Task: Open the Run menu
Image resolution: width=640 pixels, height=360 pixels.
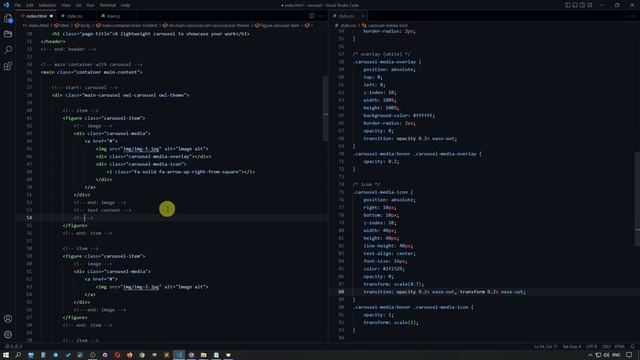Action: [x=90, y=5]
